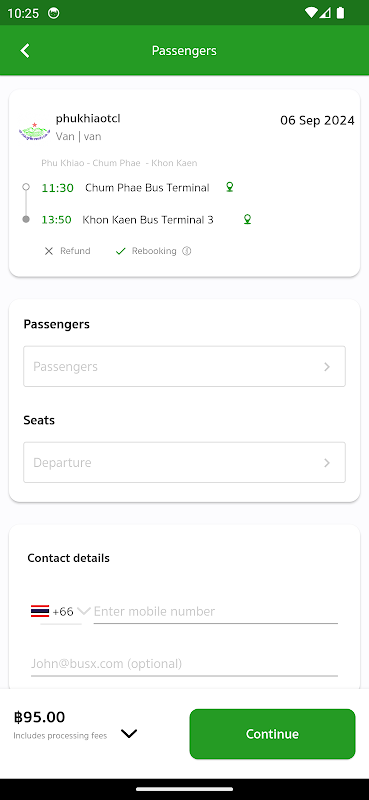
Task: Open map pin for Khon Kaen Bus Terminal 3
Action: point(248,219)
